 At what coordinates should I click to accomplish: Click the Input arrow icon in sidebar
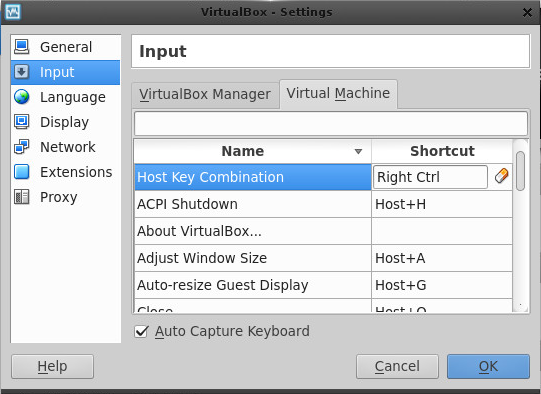22,72
